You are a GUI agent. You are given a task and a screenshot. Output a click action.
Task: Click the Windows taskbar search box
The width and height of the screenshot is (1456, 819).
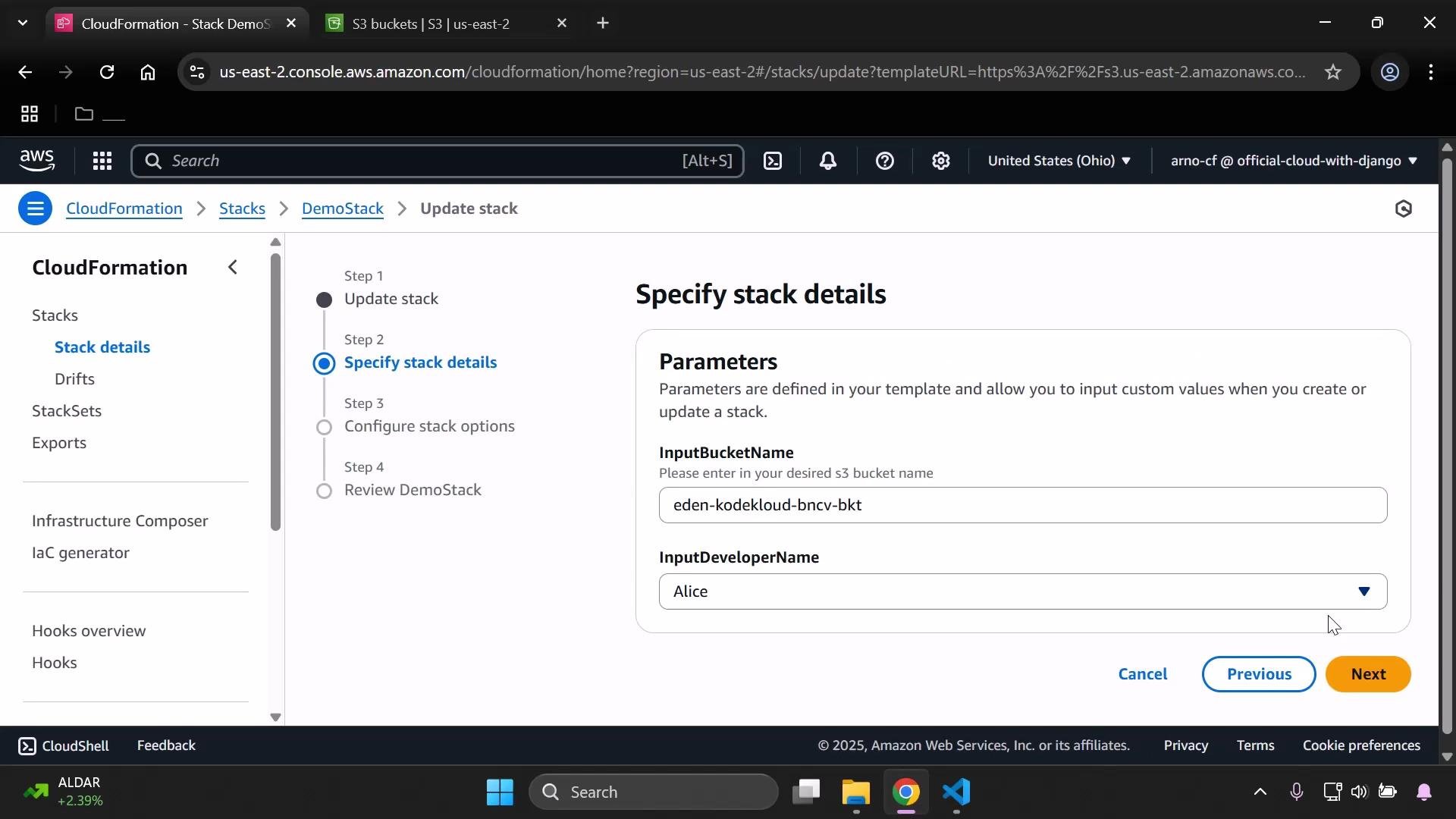click(654, 792)
